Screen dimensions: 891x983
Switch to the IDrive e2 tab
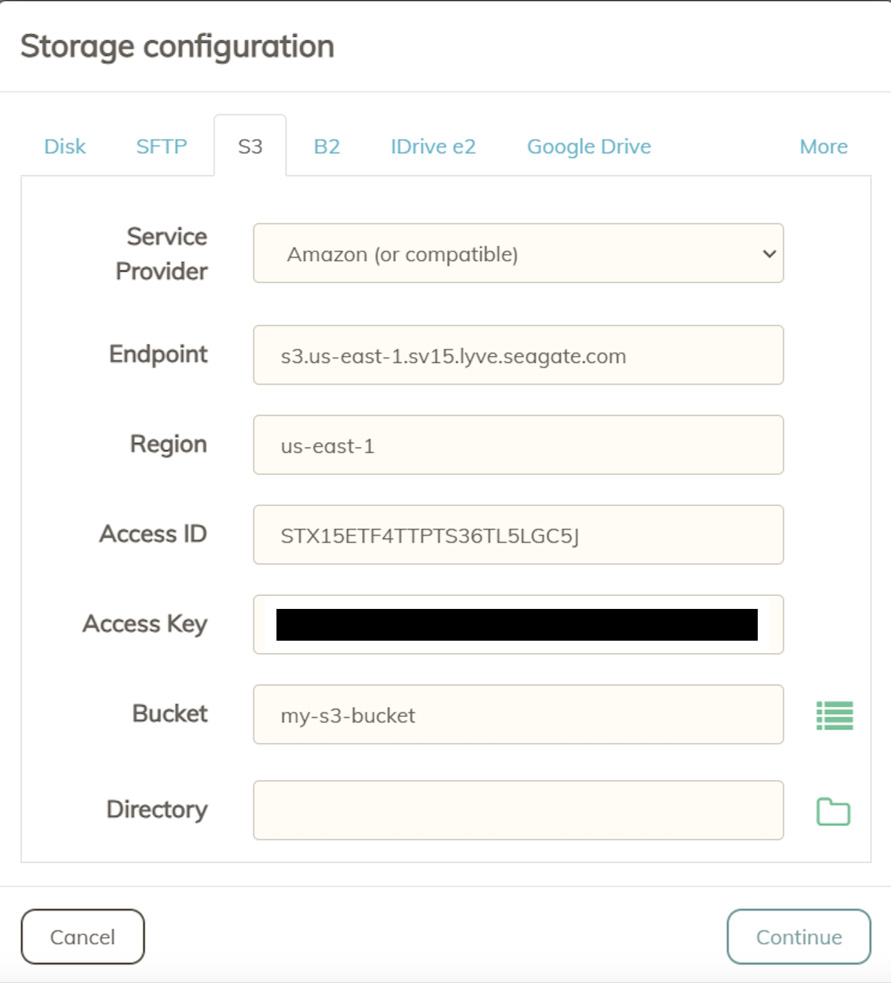(x=433, y=147)
